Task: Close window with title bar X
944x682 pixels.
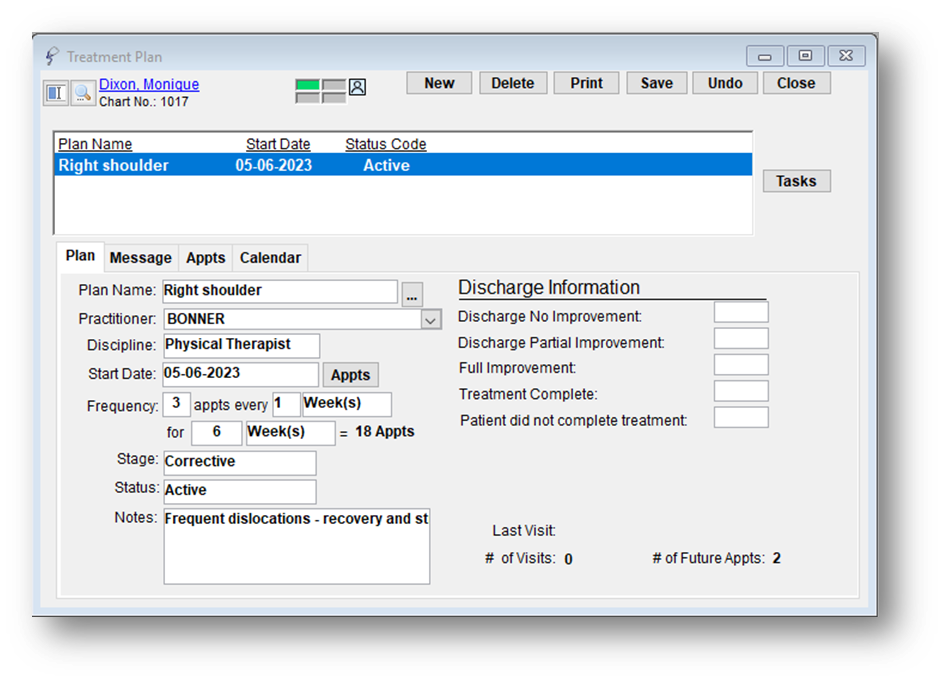Action: pyautogui.click(x=846, y=56)
